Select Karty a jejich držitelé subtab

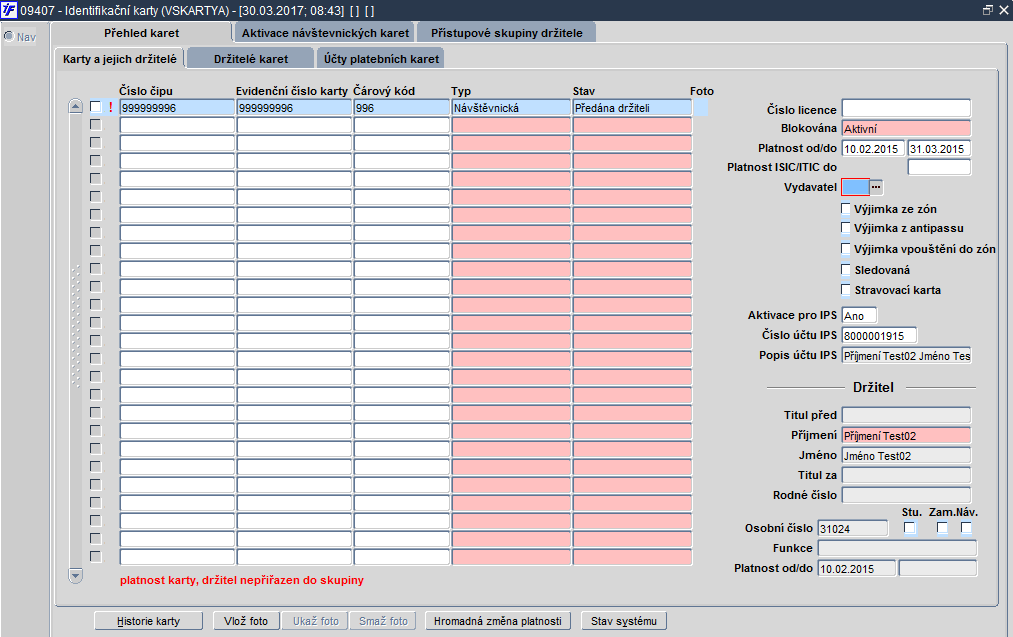pos(120,59)
